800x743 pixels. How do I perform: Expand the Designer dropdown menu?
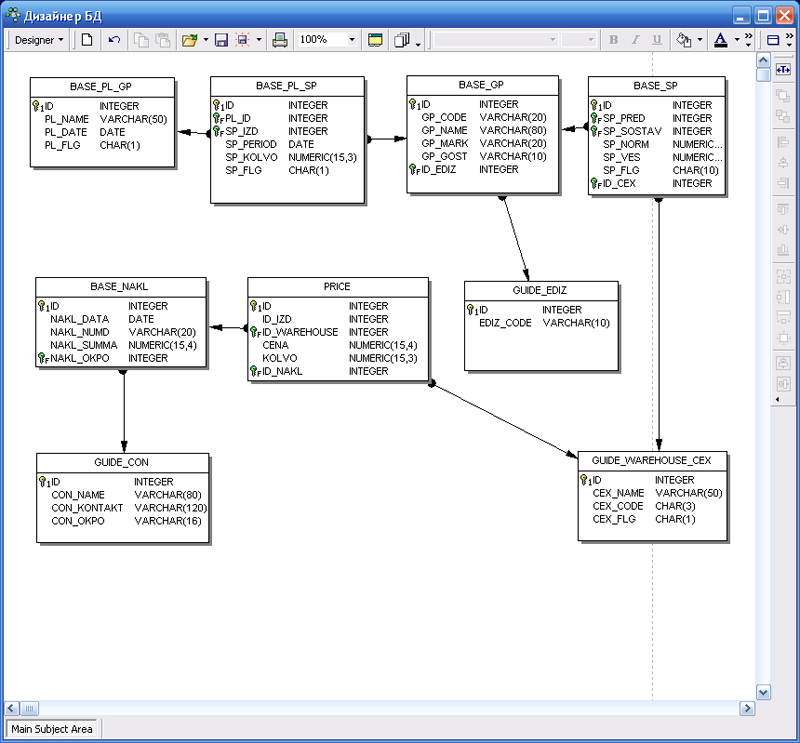click(39, 40)
